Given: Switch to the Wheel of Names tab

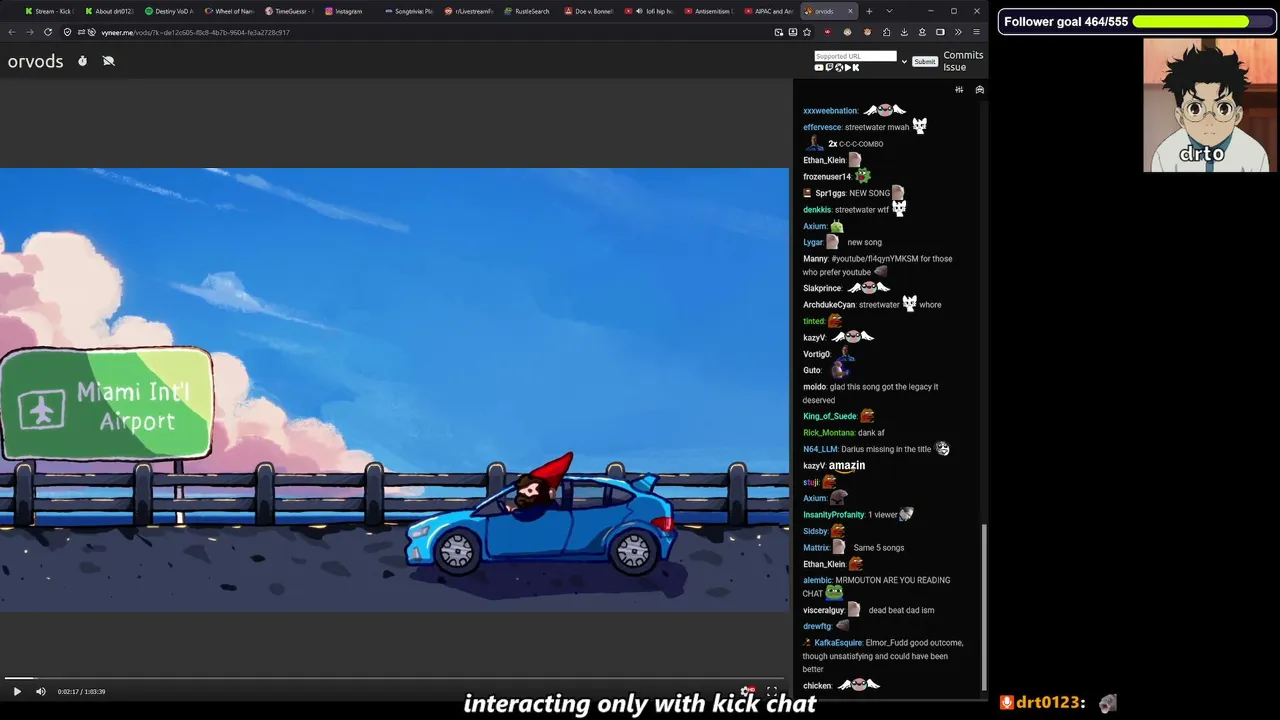Looking at the screenshot, I should coord(229,11).
